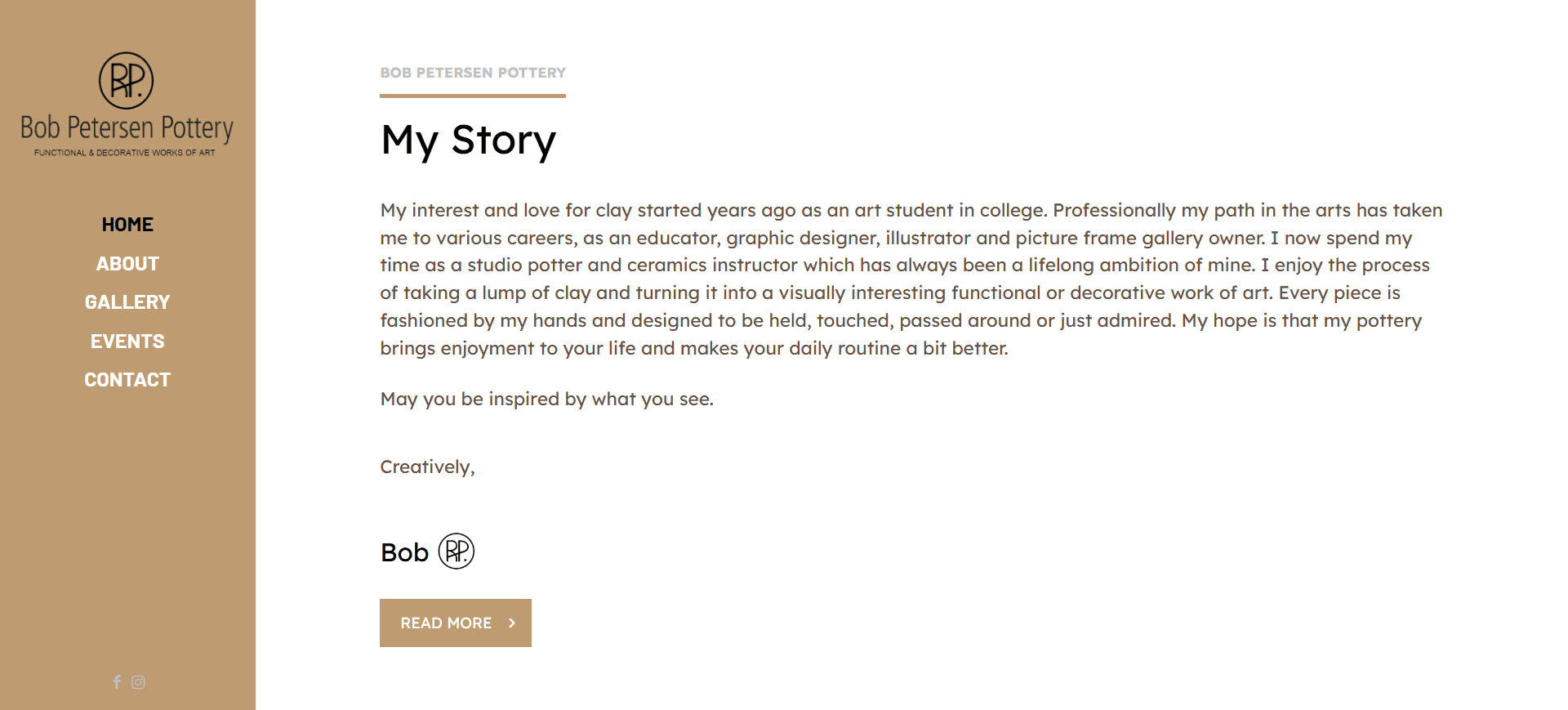This screenshot has height=710, width=1568.
Task: Click the tan underline beneath the subtitle
Action: [x=473, y=96]
